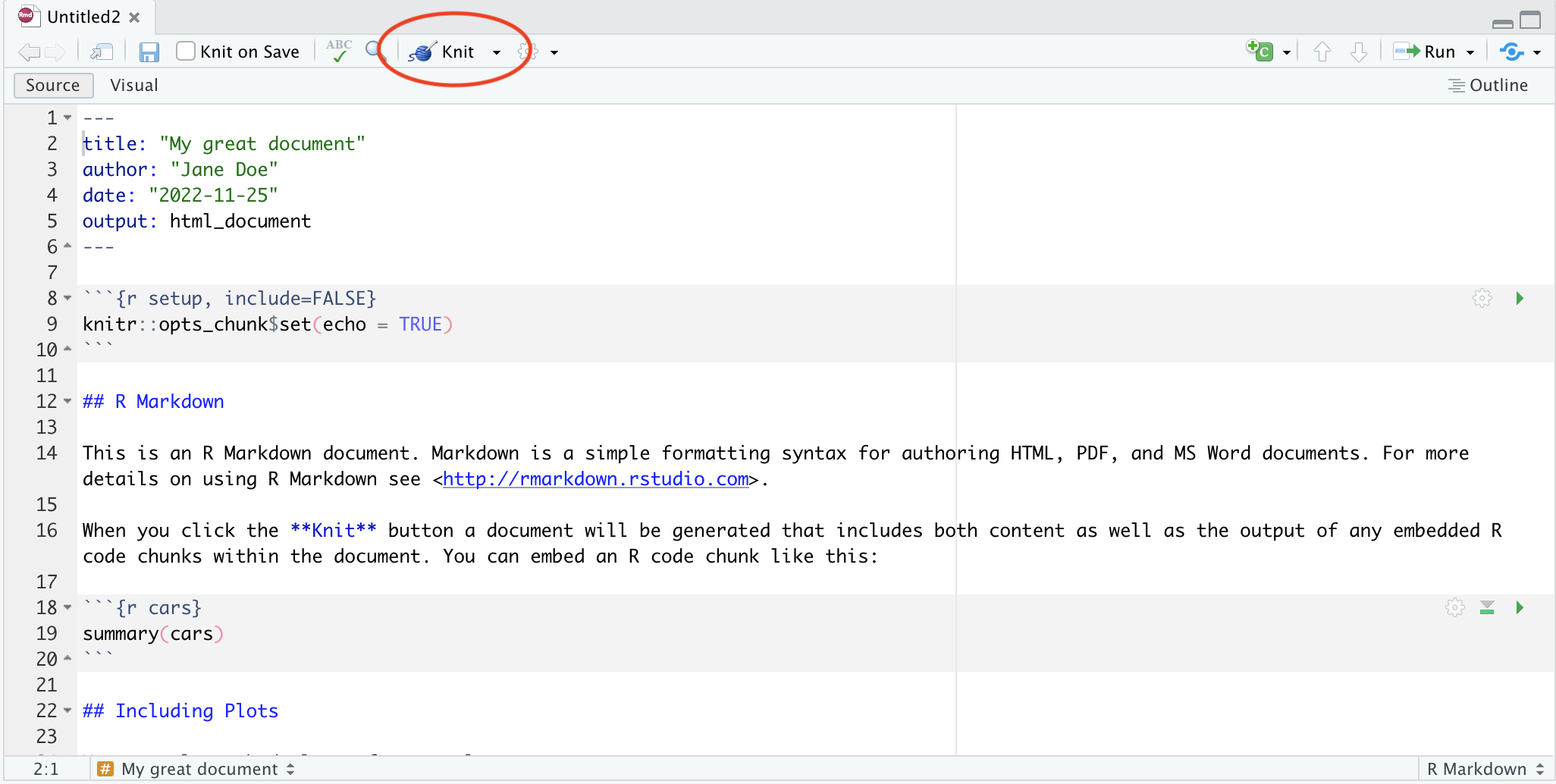Run the cars chunk with green play
The height and width of the screenshot is (784, 1556).
coord(1520,607)
